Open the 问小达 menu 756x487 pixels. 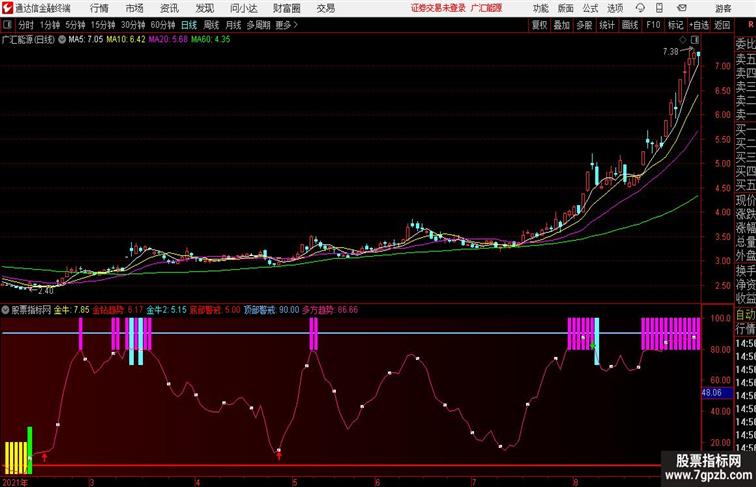click(243, 8)
